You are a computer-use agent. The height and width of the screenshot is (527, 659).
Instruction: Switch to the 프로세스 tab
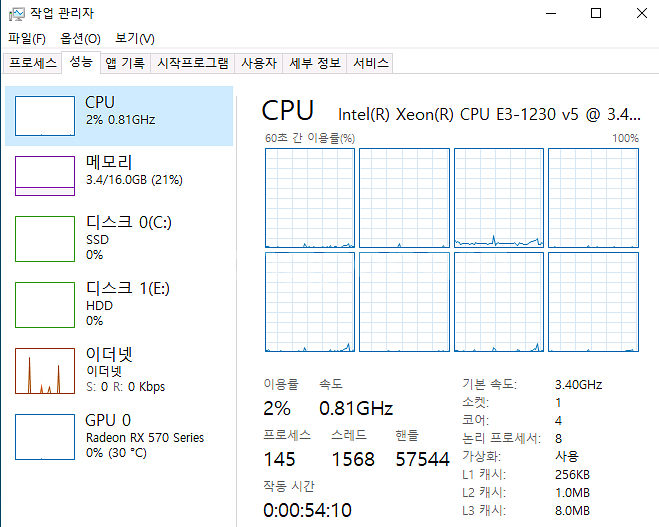33,64
